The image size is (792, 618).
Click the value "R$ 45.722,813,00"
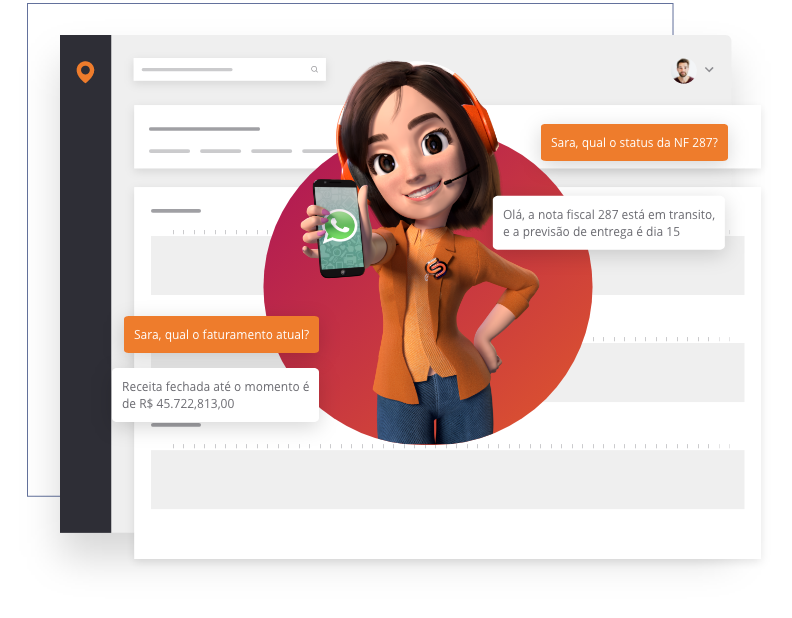pyautogui.click(x=187, y=404)
